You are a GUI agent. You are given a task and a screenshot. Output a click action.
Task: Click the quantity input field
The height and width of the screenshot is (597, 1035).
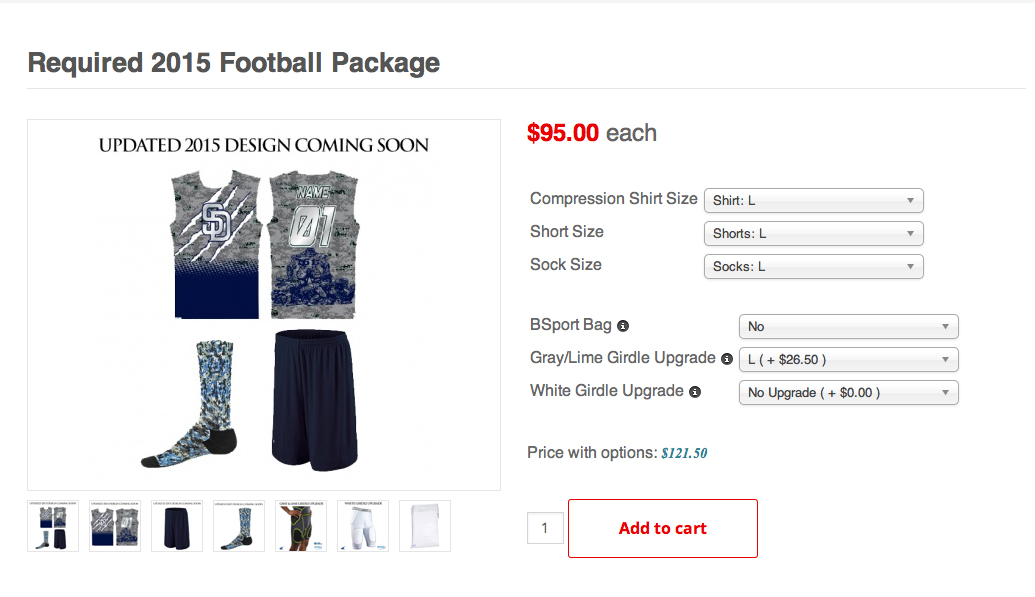545,528
